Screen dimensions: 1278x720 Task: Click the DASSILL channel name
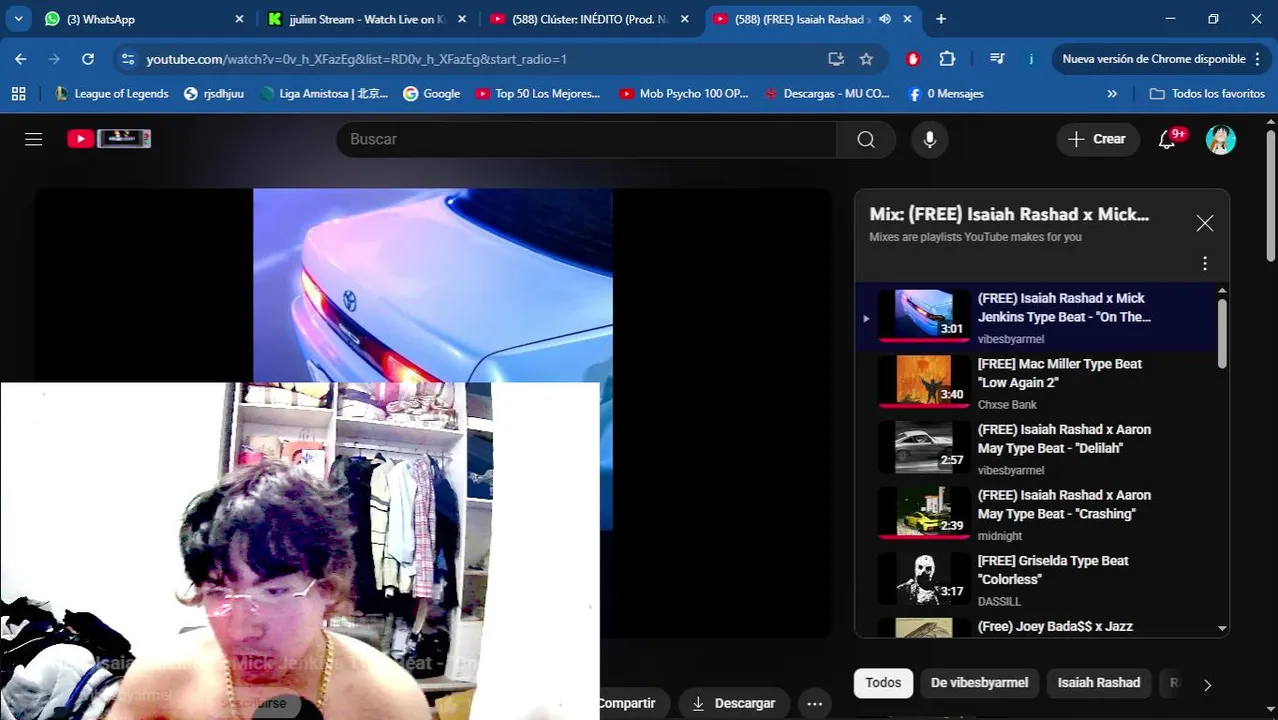coord(999,602)
